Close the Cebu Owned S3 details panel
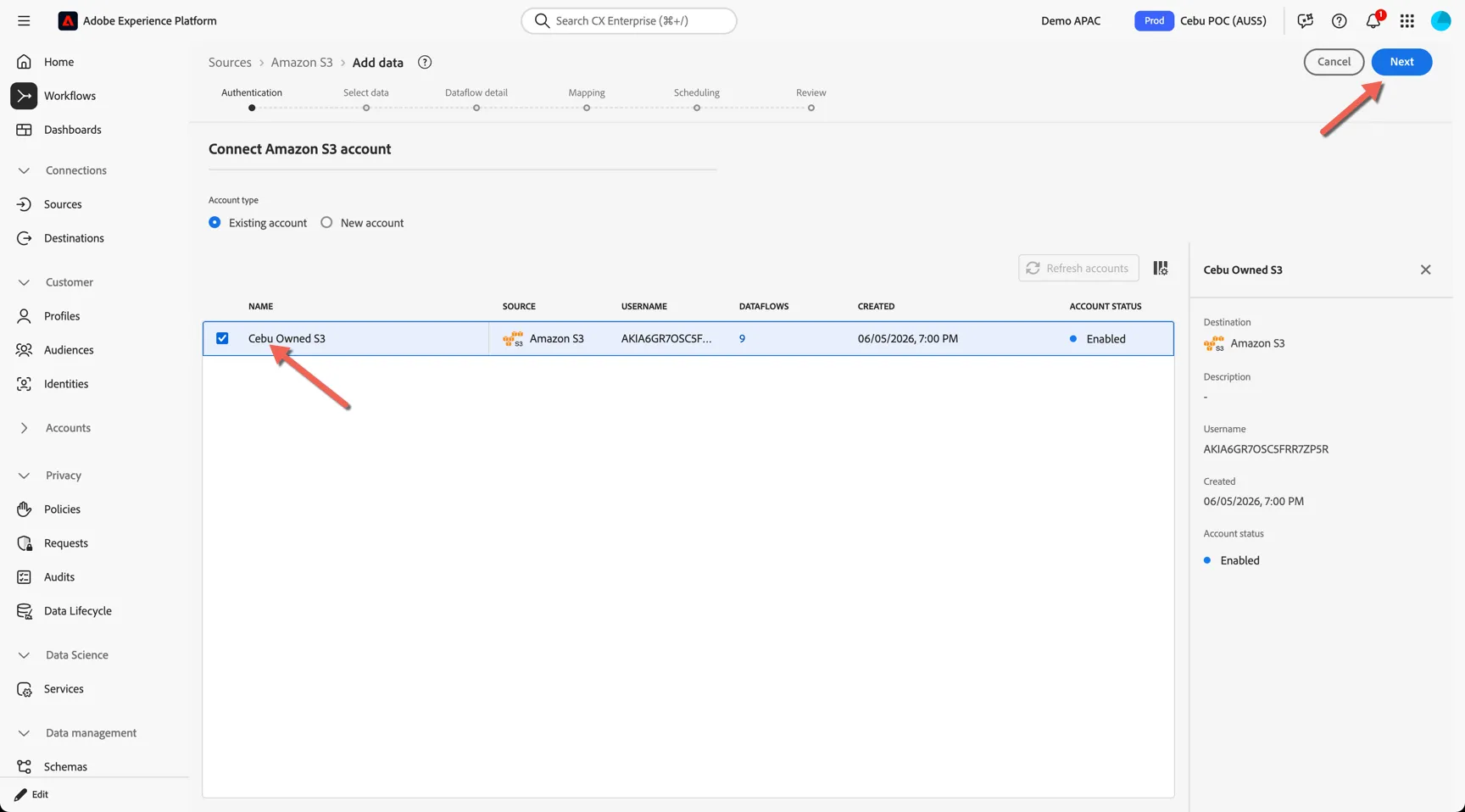1465x812 pixels. 1425,270
